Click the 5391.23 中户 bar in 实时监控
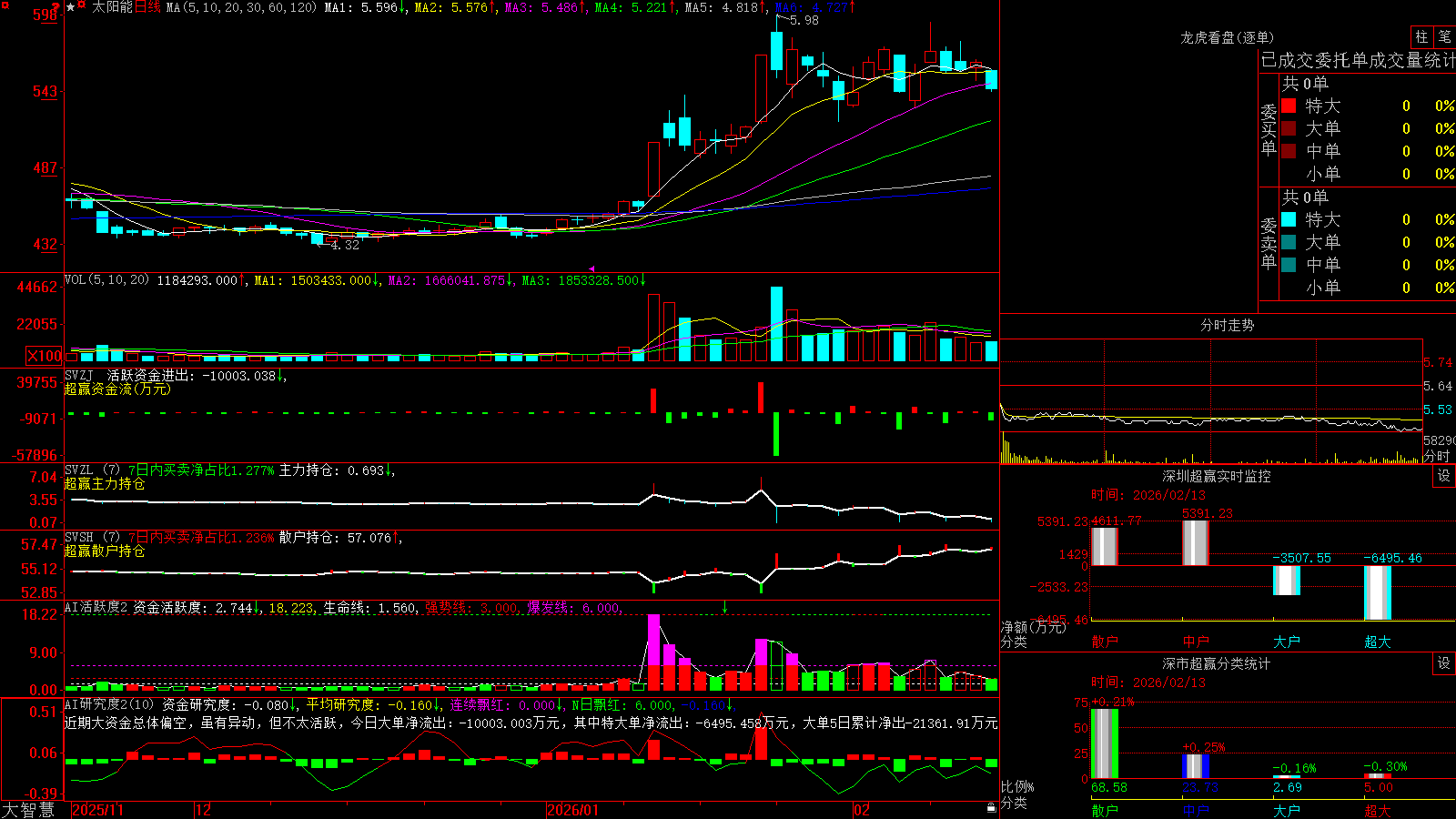This screenshot has height=819, width=1456. point(1195,542)
